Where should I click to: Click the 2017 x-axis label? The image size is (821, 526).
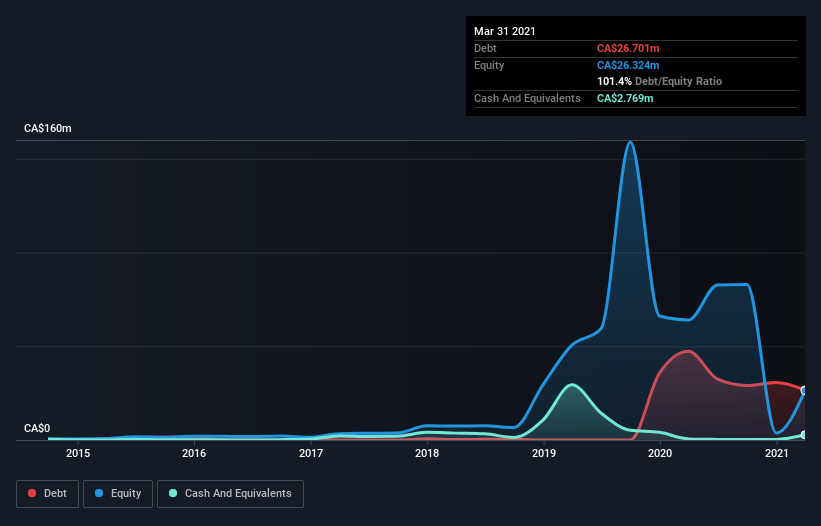coord(311,453)
